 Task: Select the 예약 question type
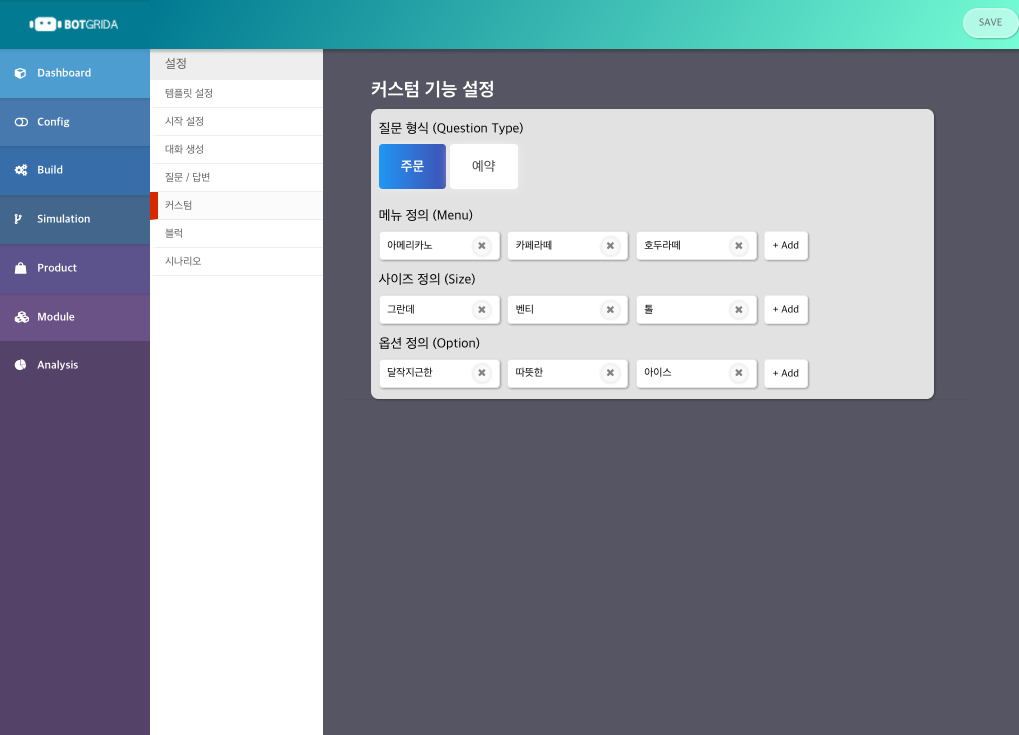(483, 166)
